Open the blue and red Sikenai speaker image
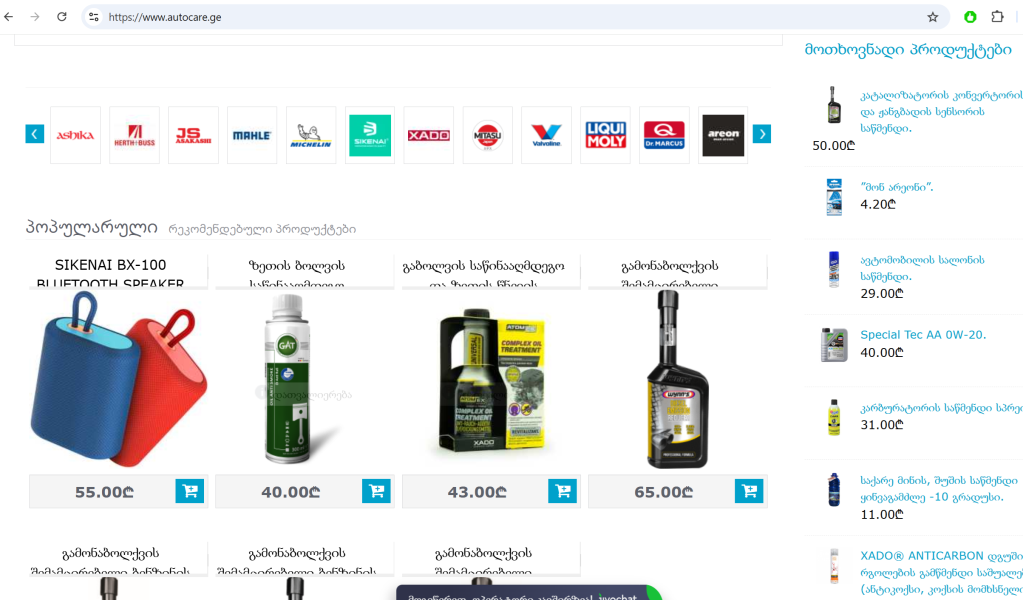 [119, 380]
